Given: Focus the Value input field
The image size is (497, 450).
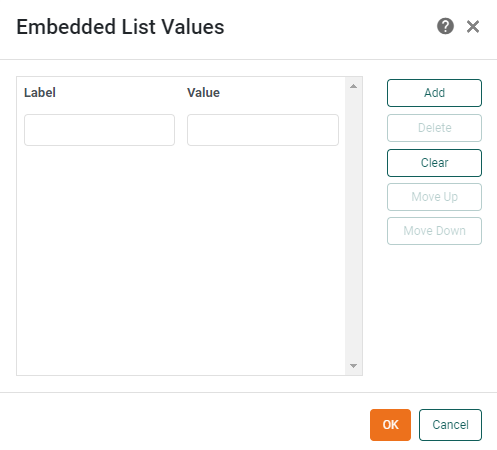Looking at the screenshot, I should click(263, 130).
